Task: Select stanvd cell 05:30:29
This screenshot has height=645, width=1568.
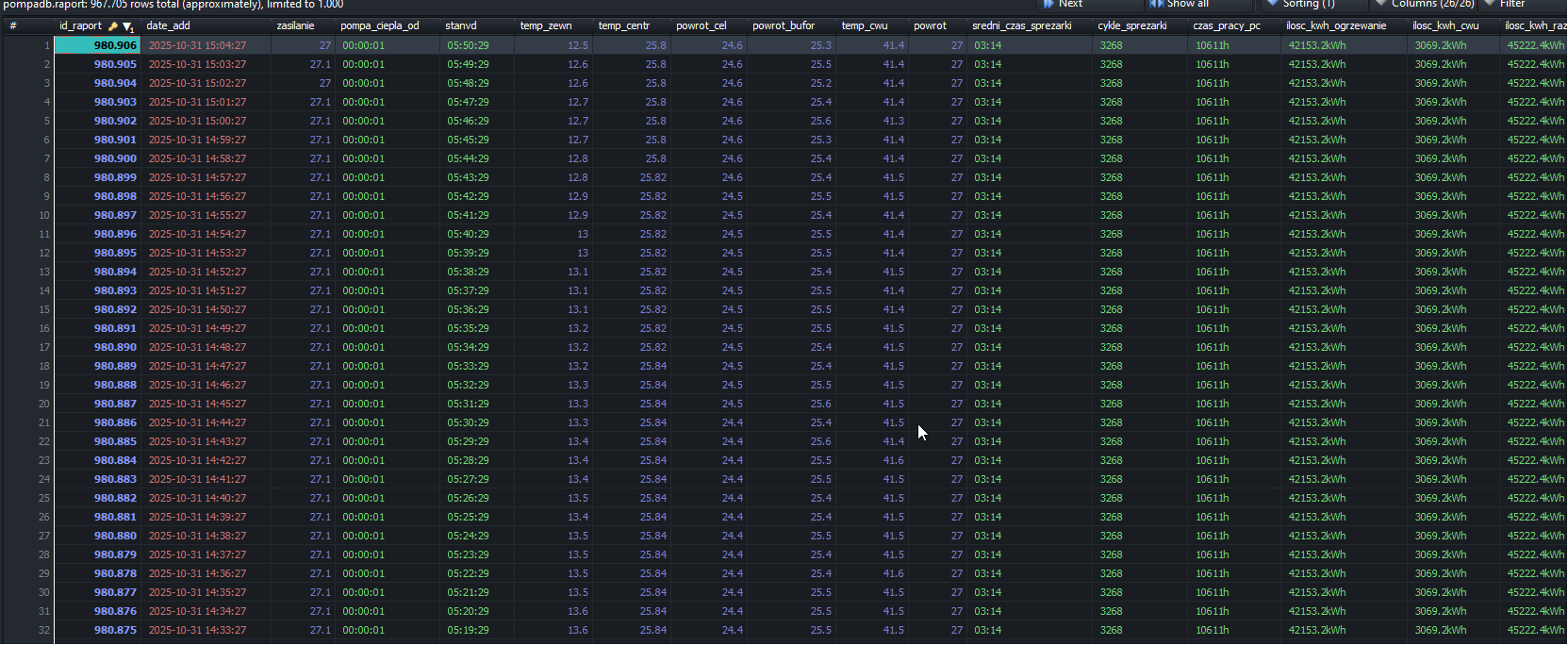Action: (x=468, y=422)
